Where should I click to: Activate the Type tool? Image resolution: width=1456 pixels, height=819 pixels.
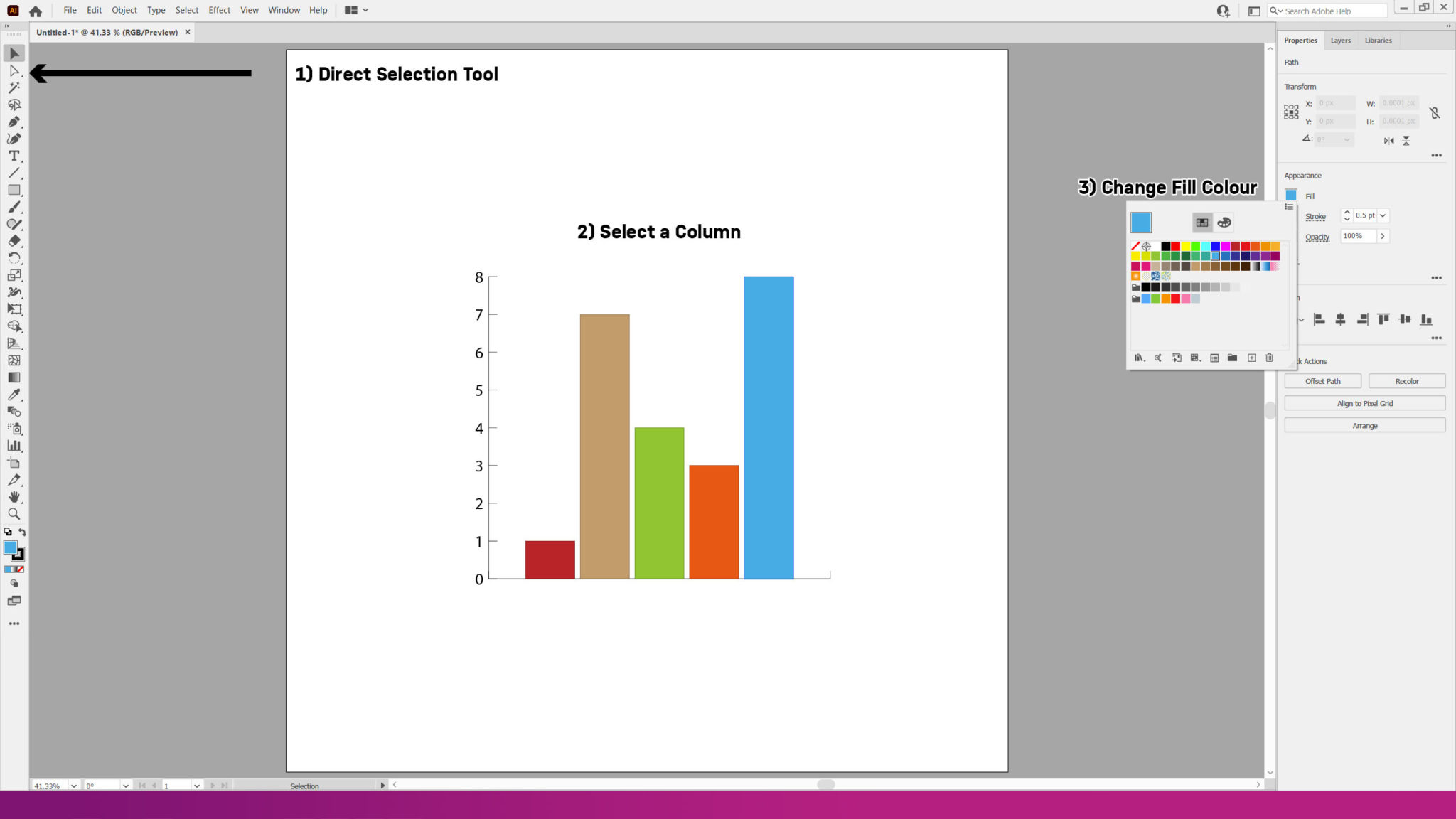click(14, 156)
